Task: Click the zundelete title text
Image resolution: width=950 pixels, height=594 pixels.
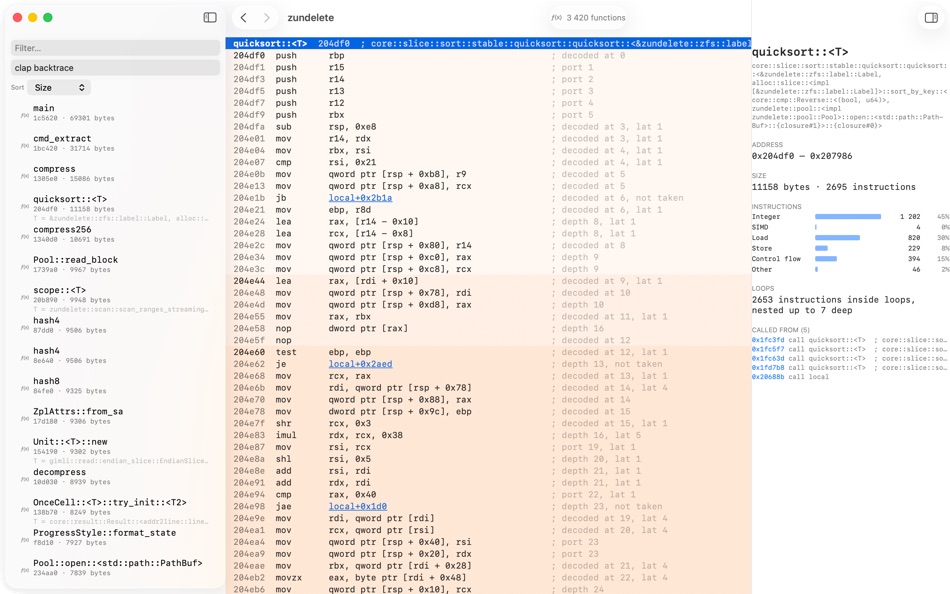Action: pos(310,18)
